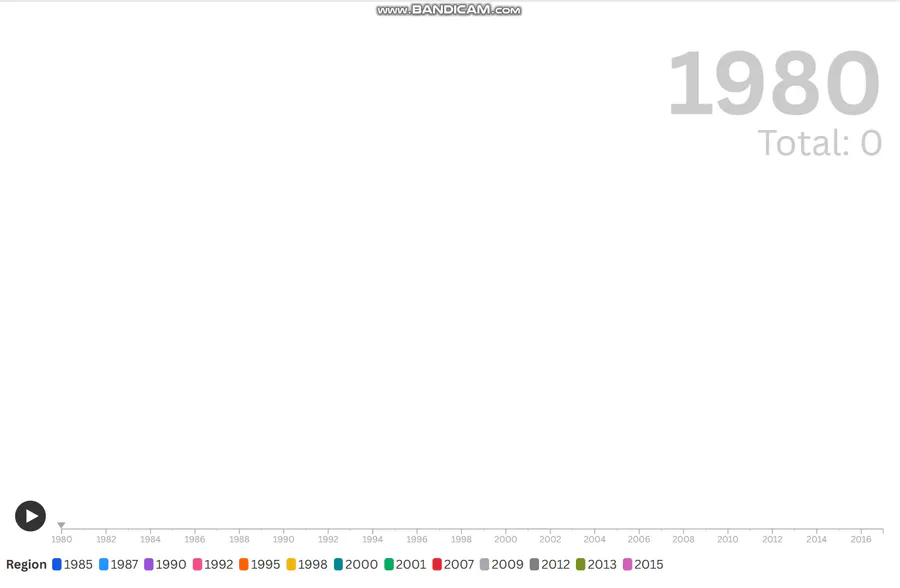900x588 pixels.
Task: Jump to 2004 on the timeline
Action: point(595,539)
